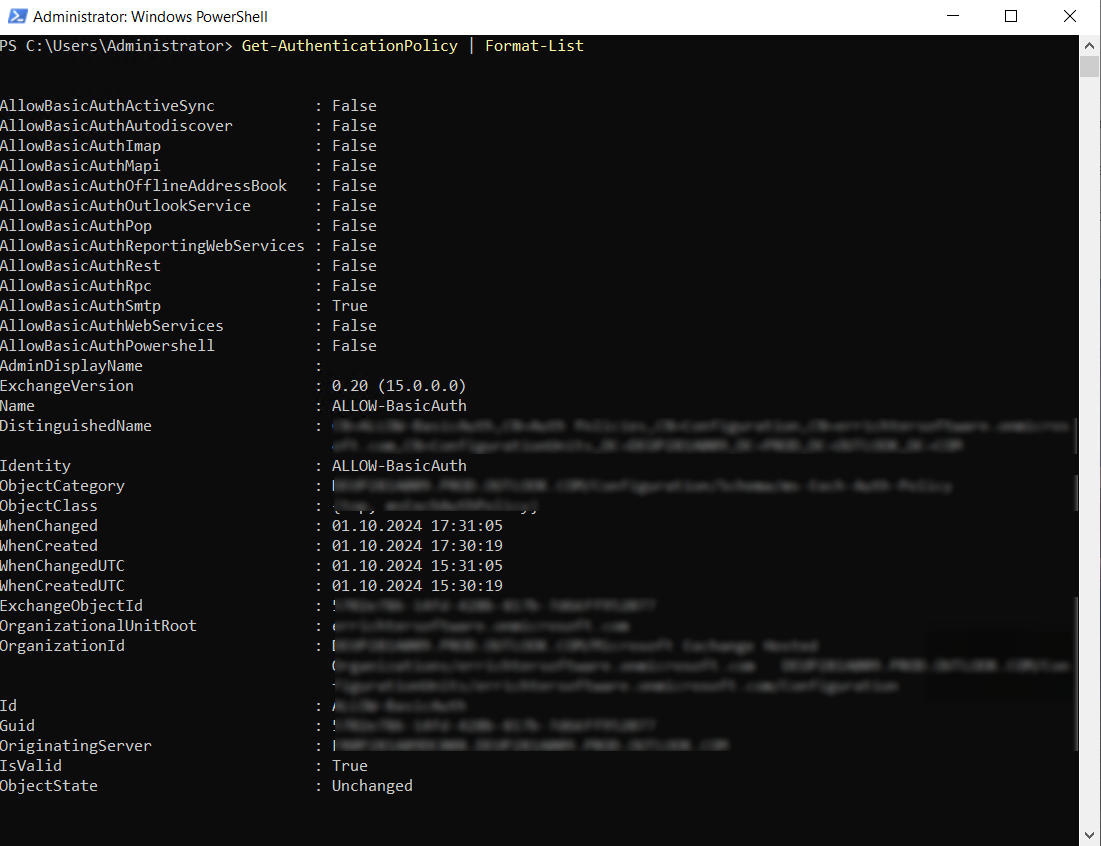Click the False value for AllowBasicAuthActiveSync

[x=355, y=106]
